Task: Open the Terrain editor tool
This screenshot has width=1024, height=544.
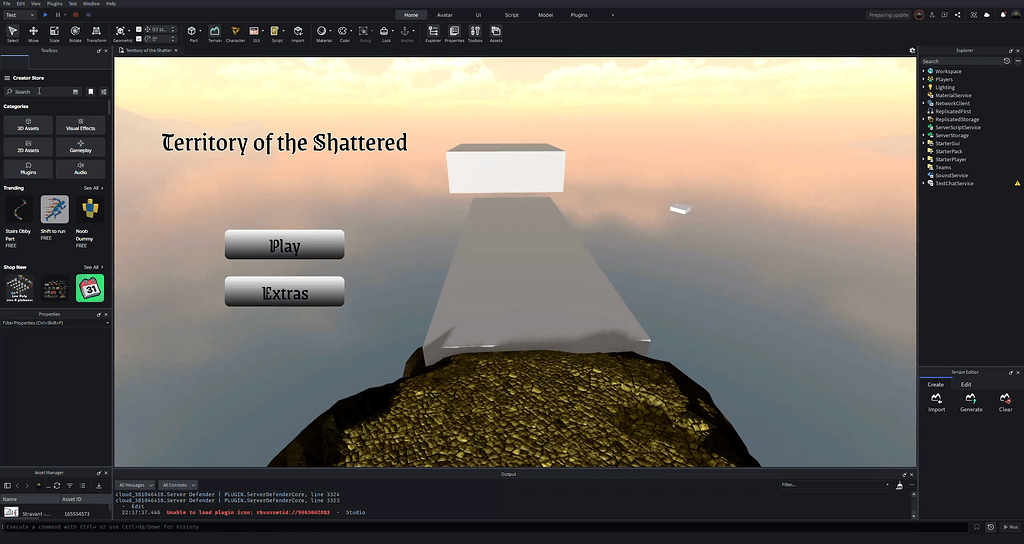Action: tap(214, 34)
